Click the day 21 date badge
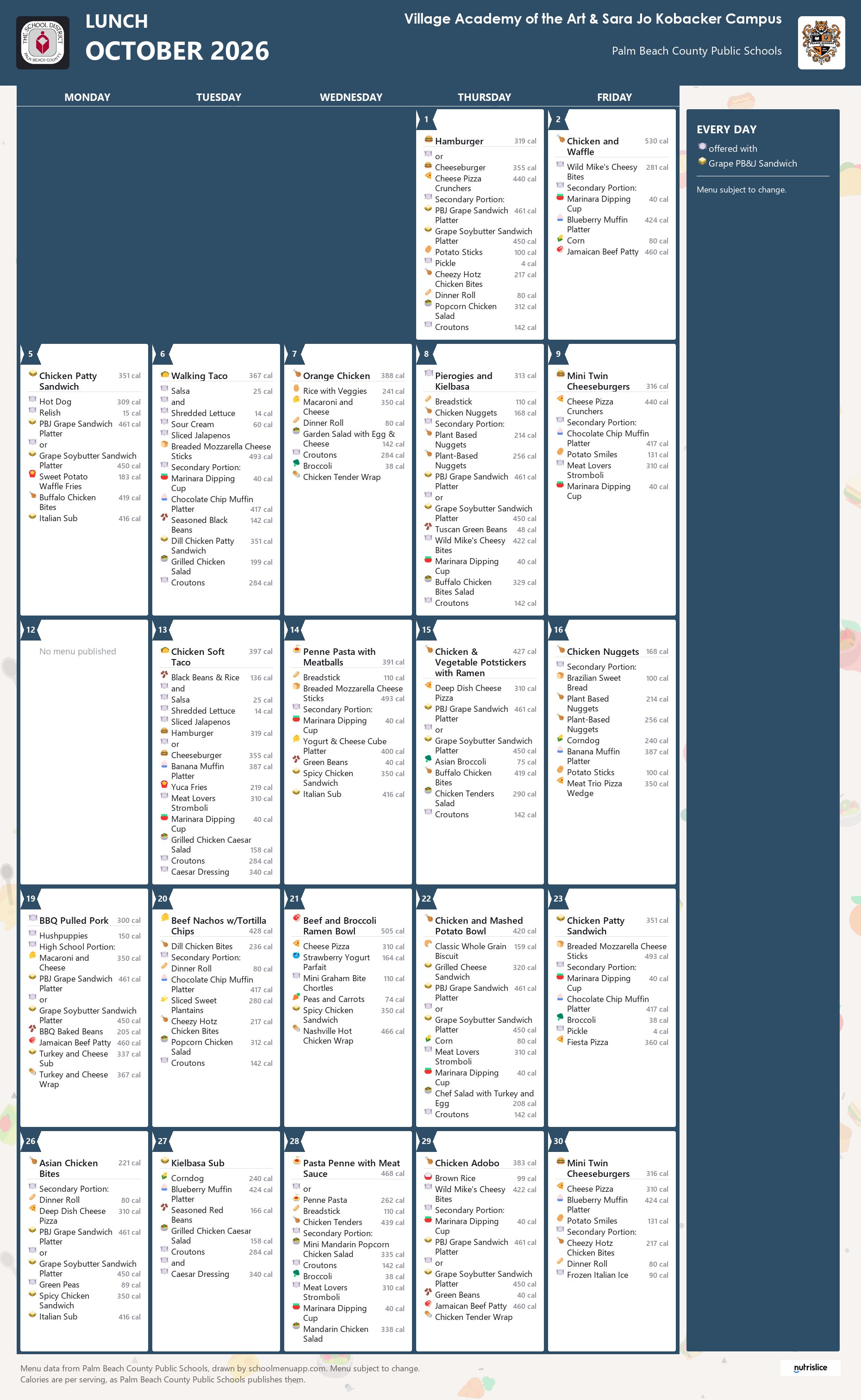Image resolution: width=861 pixels, height=1400 pixels. pyautogui.click(x=294, y=898)
